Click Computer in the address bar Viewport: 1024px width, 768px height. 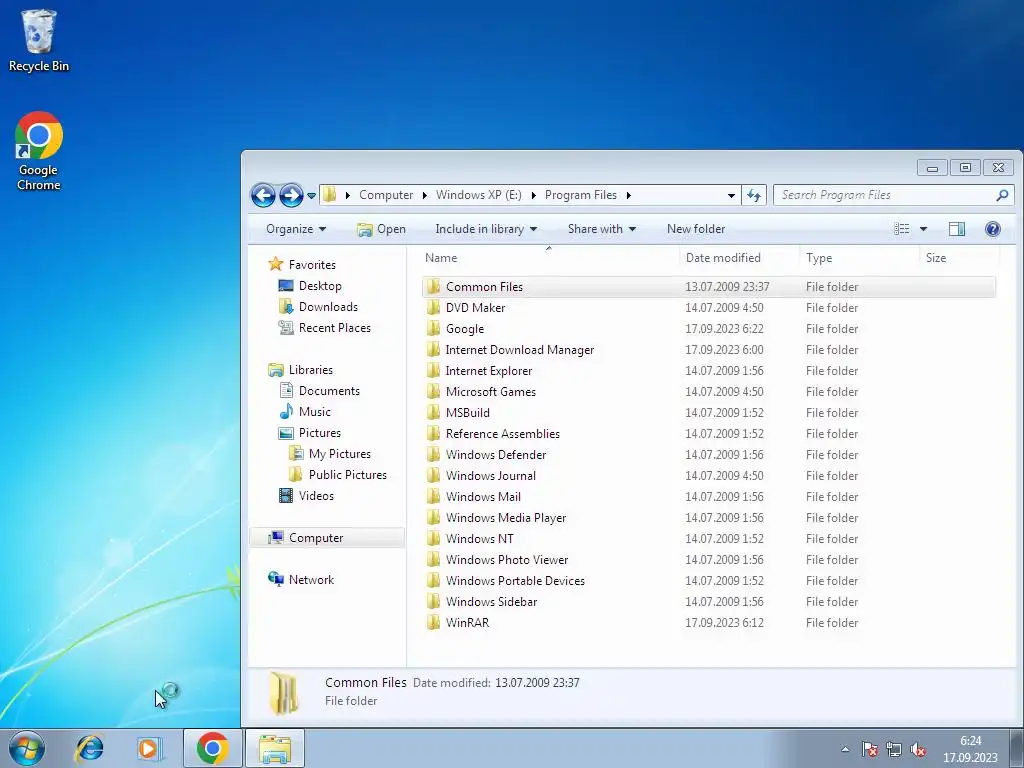386,195
